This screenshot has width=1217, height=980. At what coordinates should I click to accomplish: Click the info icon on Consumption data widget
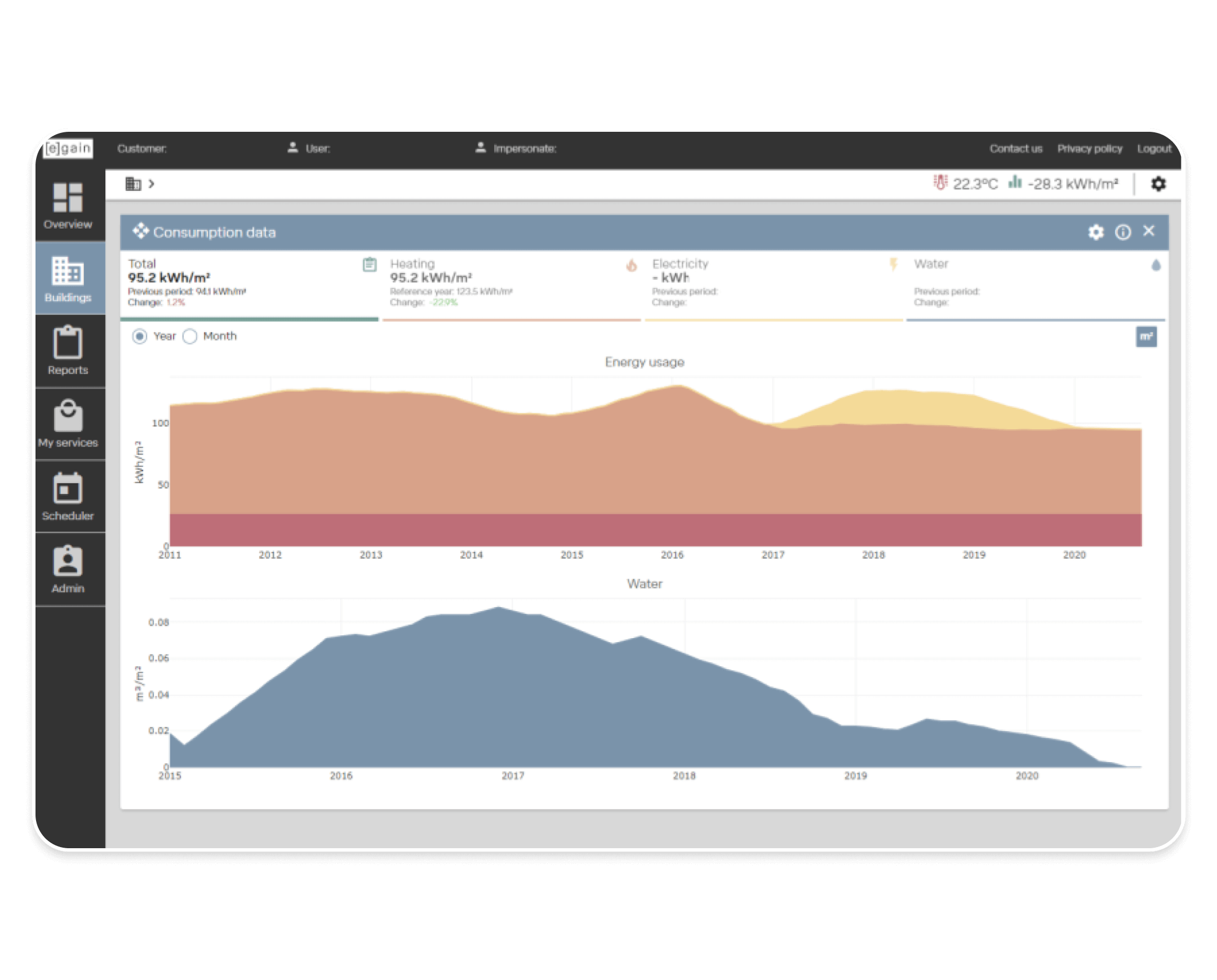tap(1123, 231)
